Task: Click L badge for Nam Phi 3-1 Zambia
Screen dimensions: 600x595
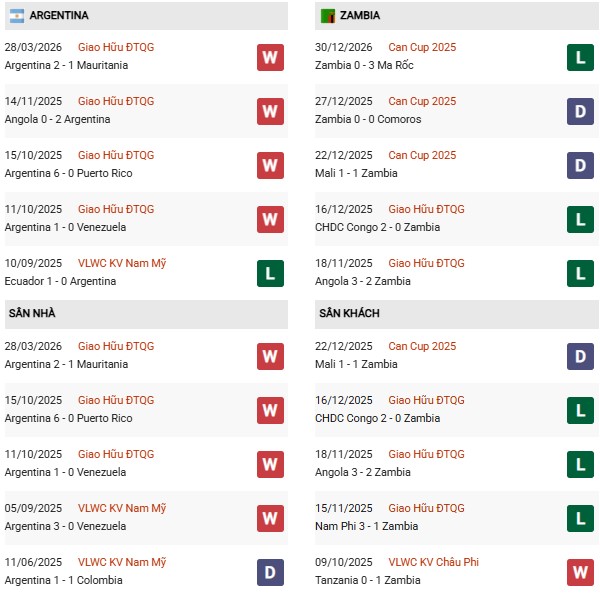Action: coord(580,518)
